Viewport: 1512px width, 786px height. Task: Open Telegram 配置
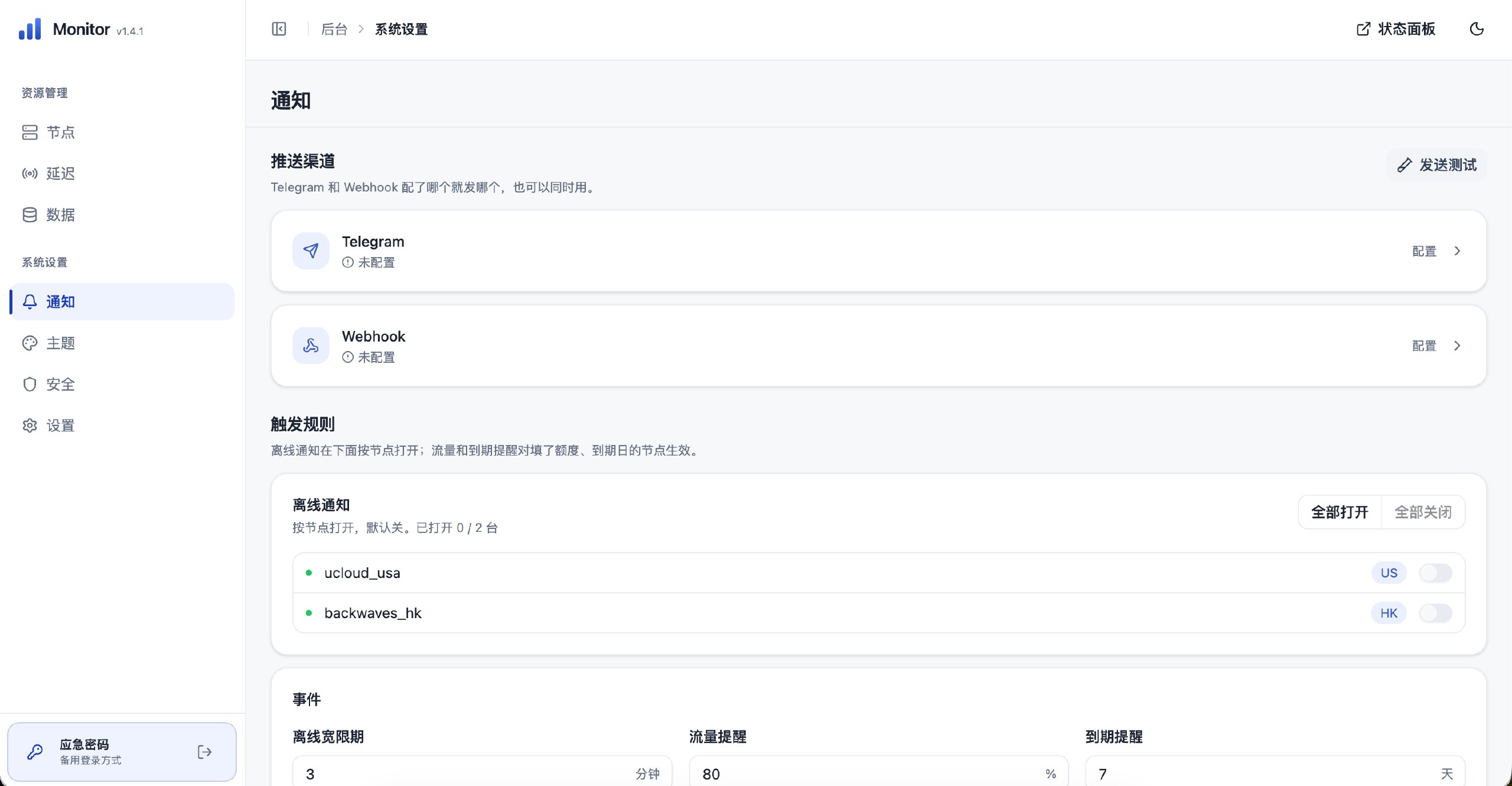coord(1424,251)
